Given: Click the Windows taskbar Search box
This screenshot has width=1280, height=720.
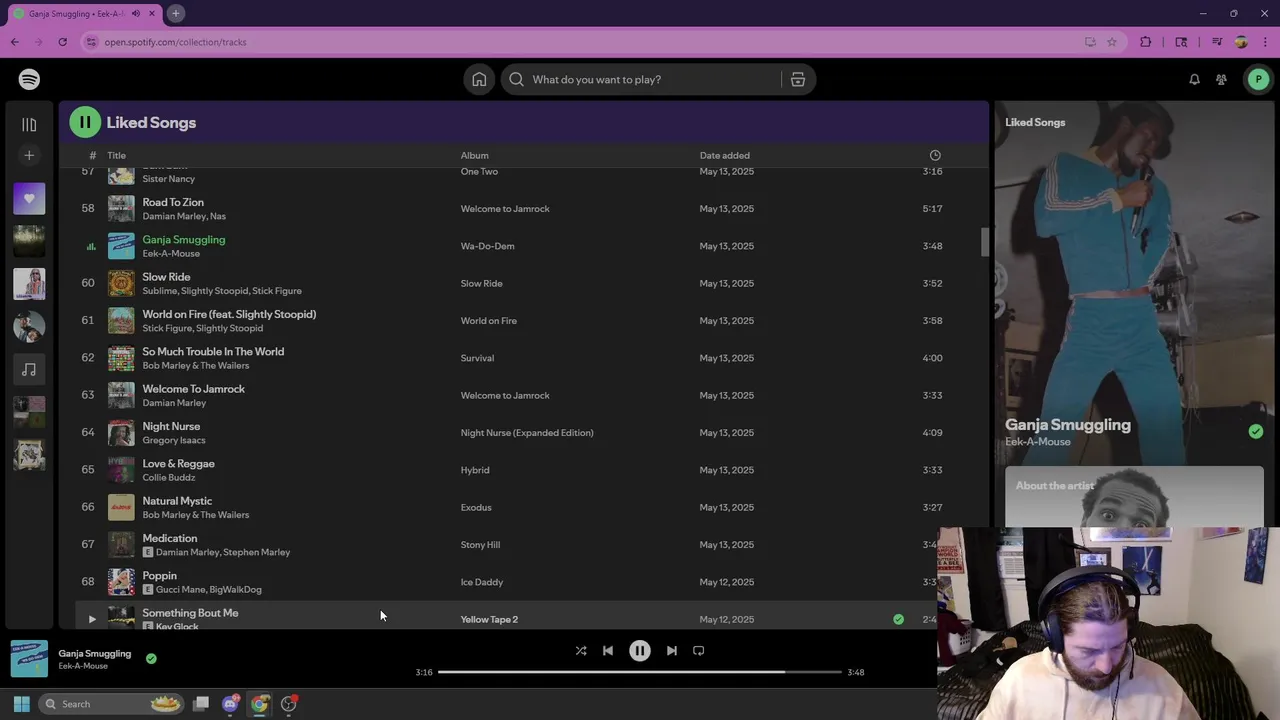Looking at the screenshot, I should [x=112, y=704].
